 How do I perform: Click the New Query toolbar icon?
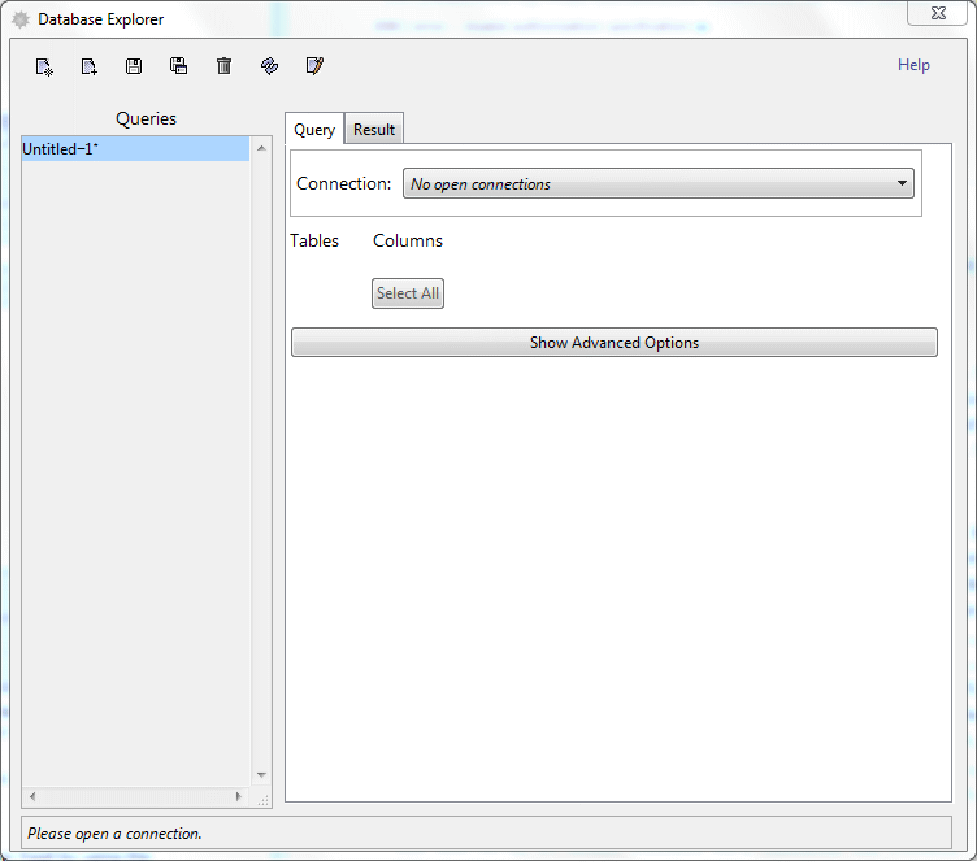[44, 67]
